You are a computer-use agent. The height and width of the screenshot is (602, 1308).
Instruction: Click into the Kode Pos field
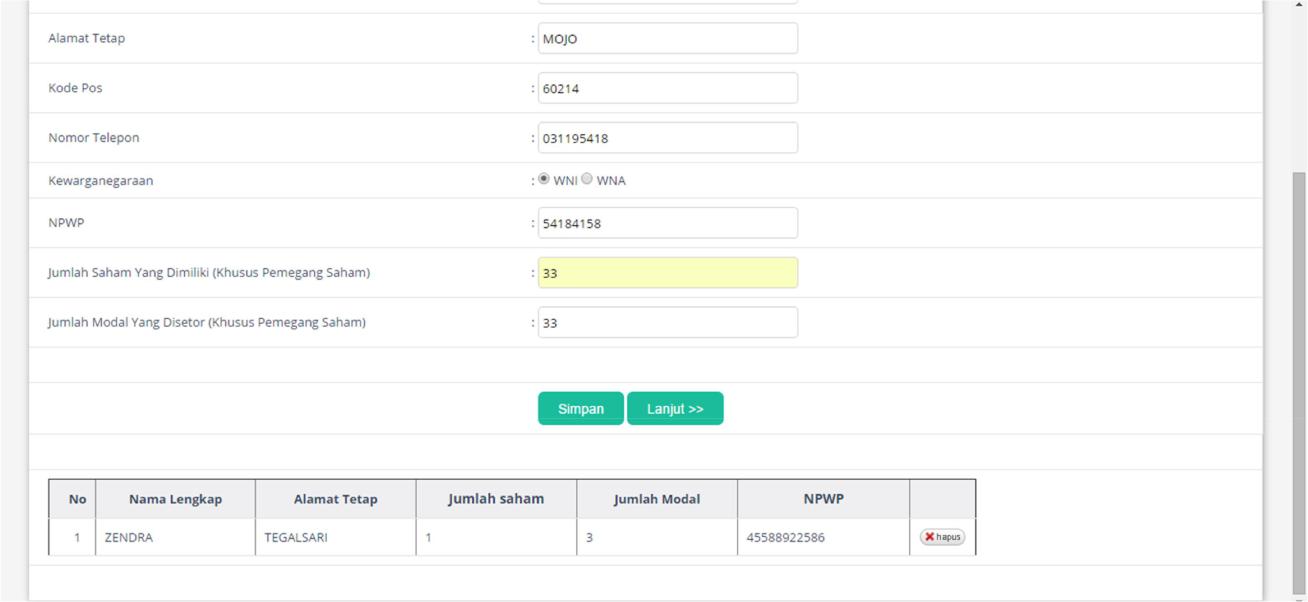(x=667, y=88)
